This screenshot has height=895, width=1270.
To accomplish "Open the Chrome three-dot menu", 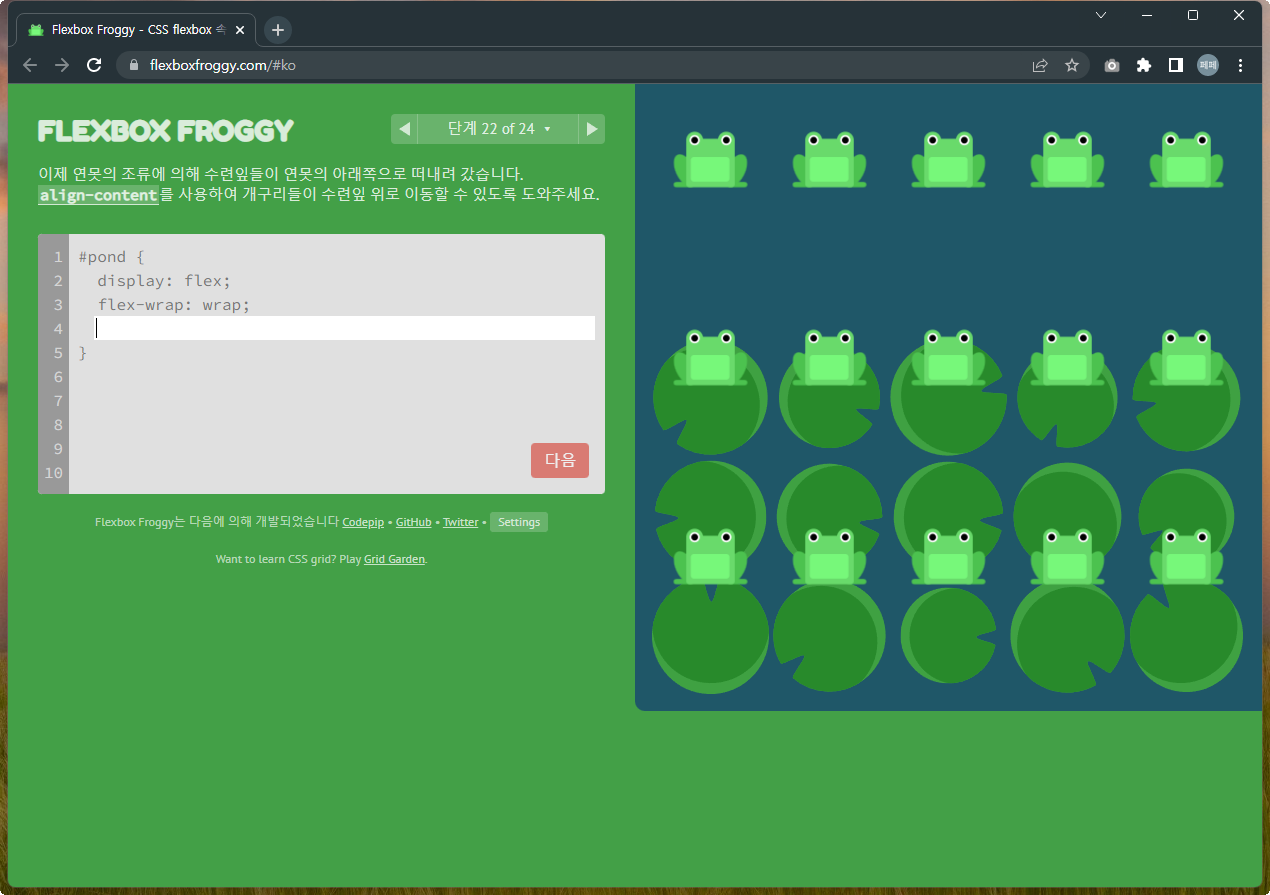I will pos(1241,65).
